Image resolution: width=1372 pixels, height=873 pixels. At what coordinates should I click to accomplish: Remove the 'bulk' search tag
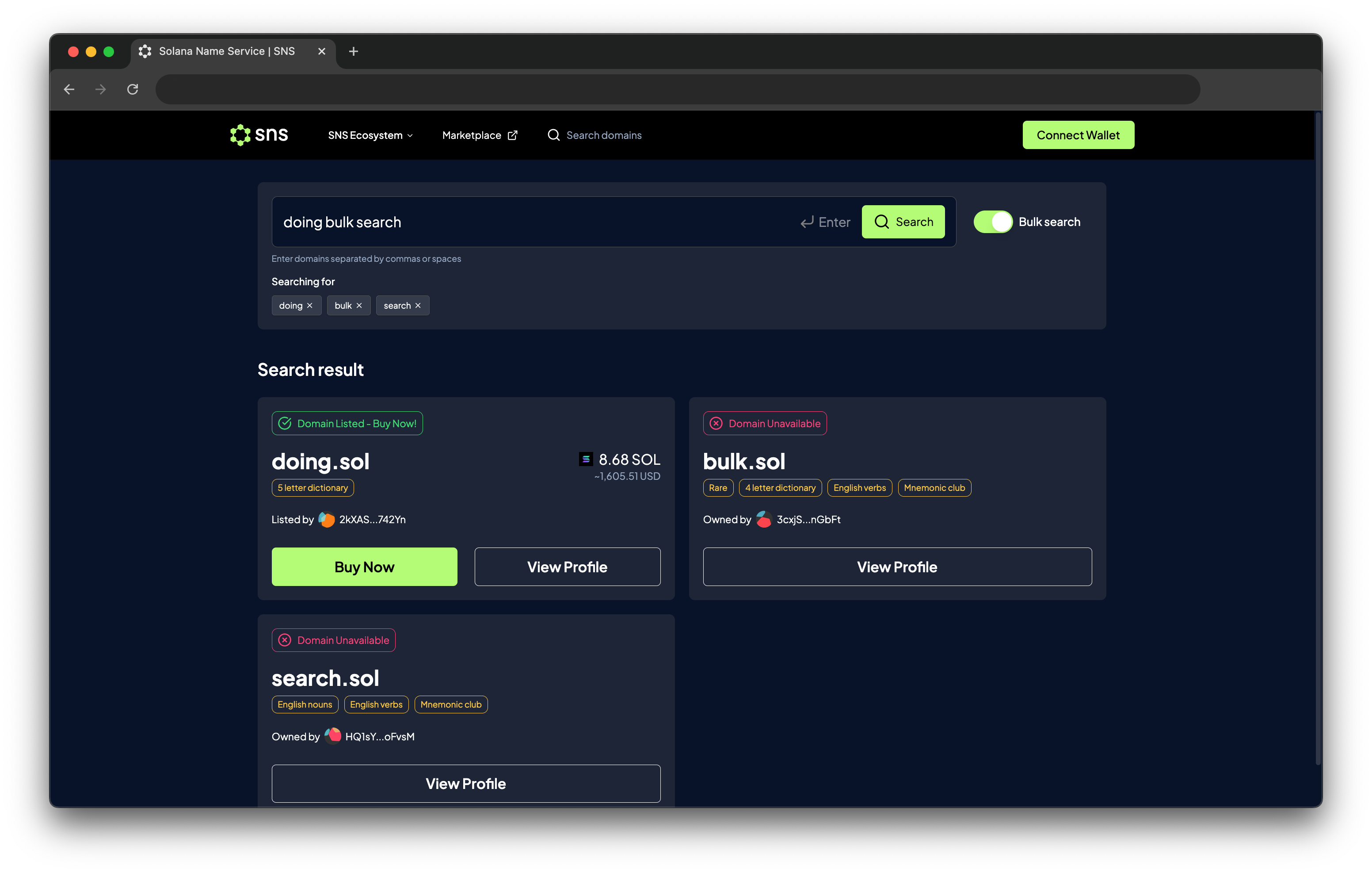pos(359,306)
